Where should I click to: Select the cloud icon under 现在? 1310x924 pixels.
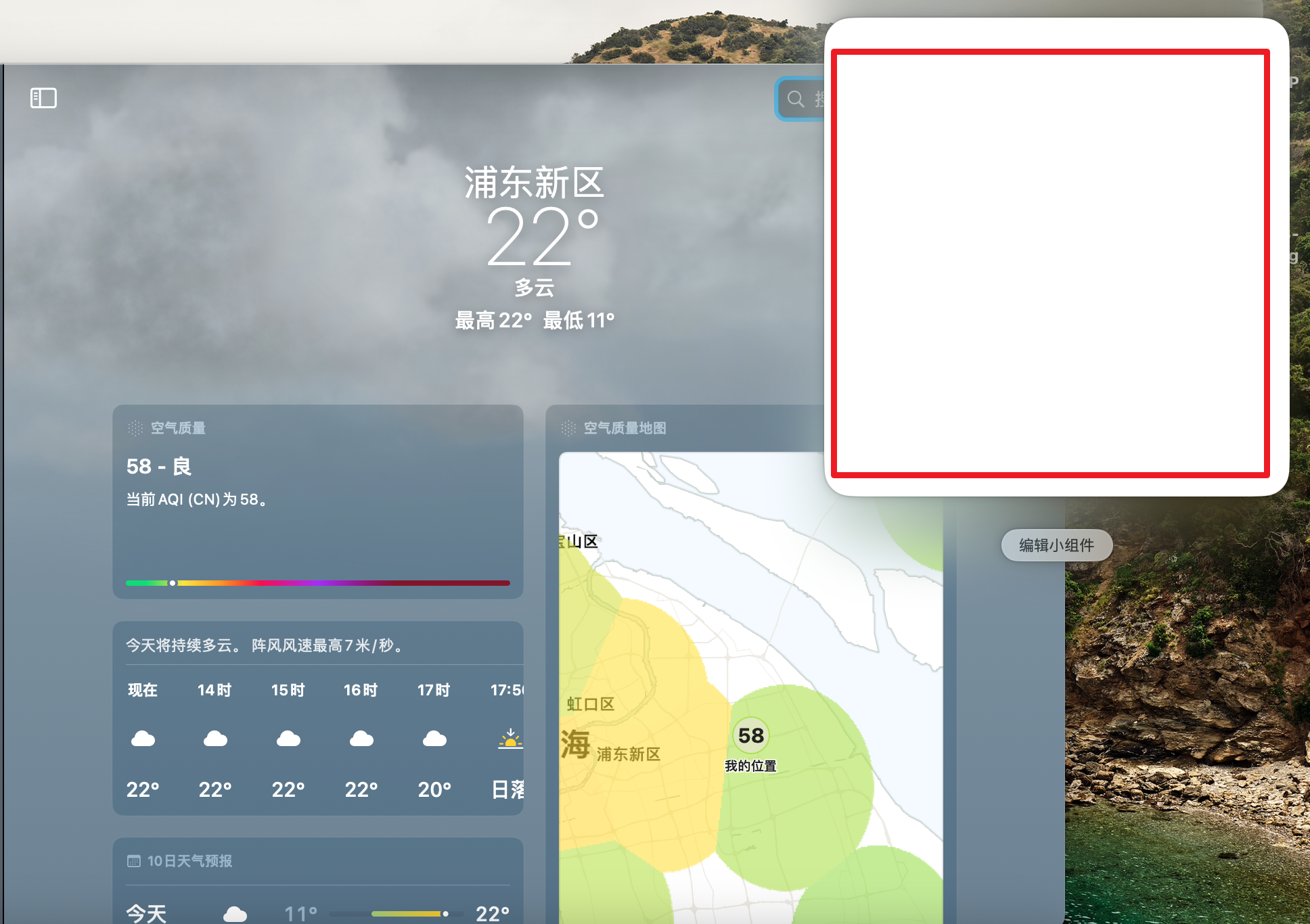point(143,739)
